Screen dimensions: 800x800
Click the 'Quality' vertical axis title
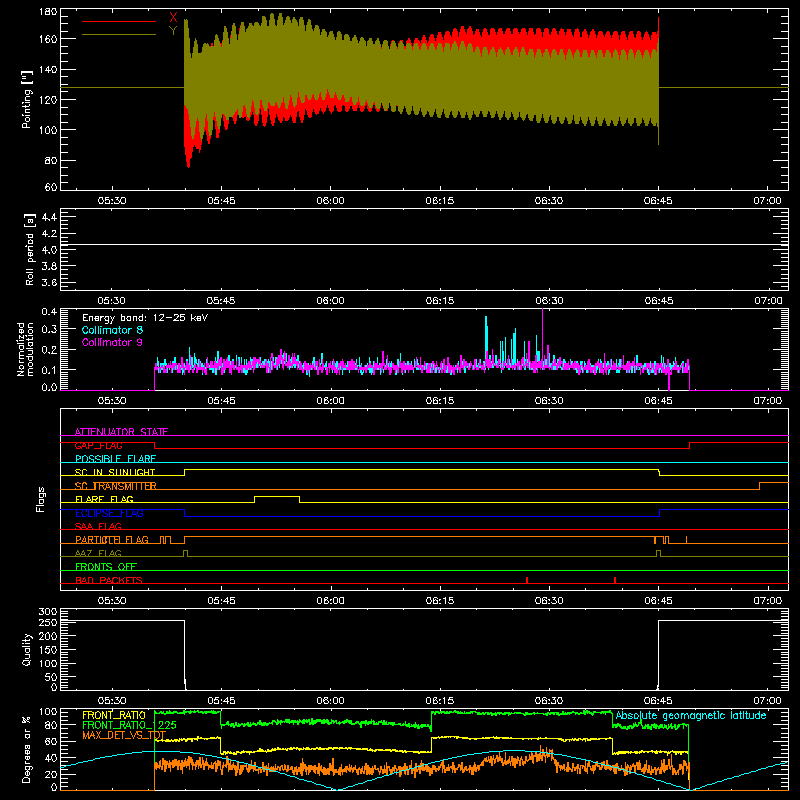(27, 649)
